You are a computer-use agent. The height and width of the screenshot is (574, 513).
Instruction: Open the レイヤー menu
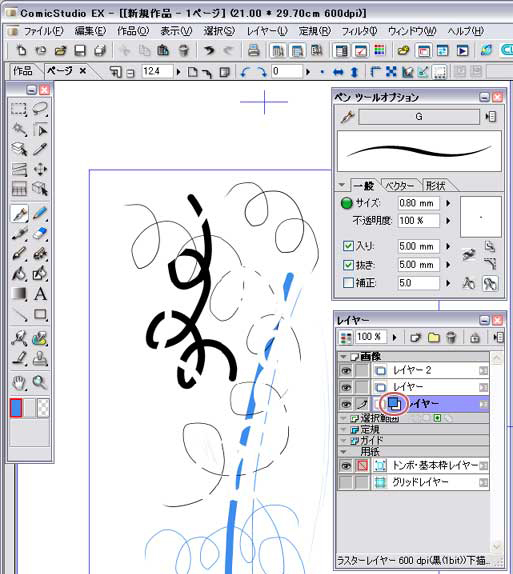(x=267, y=31)
